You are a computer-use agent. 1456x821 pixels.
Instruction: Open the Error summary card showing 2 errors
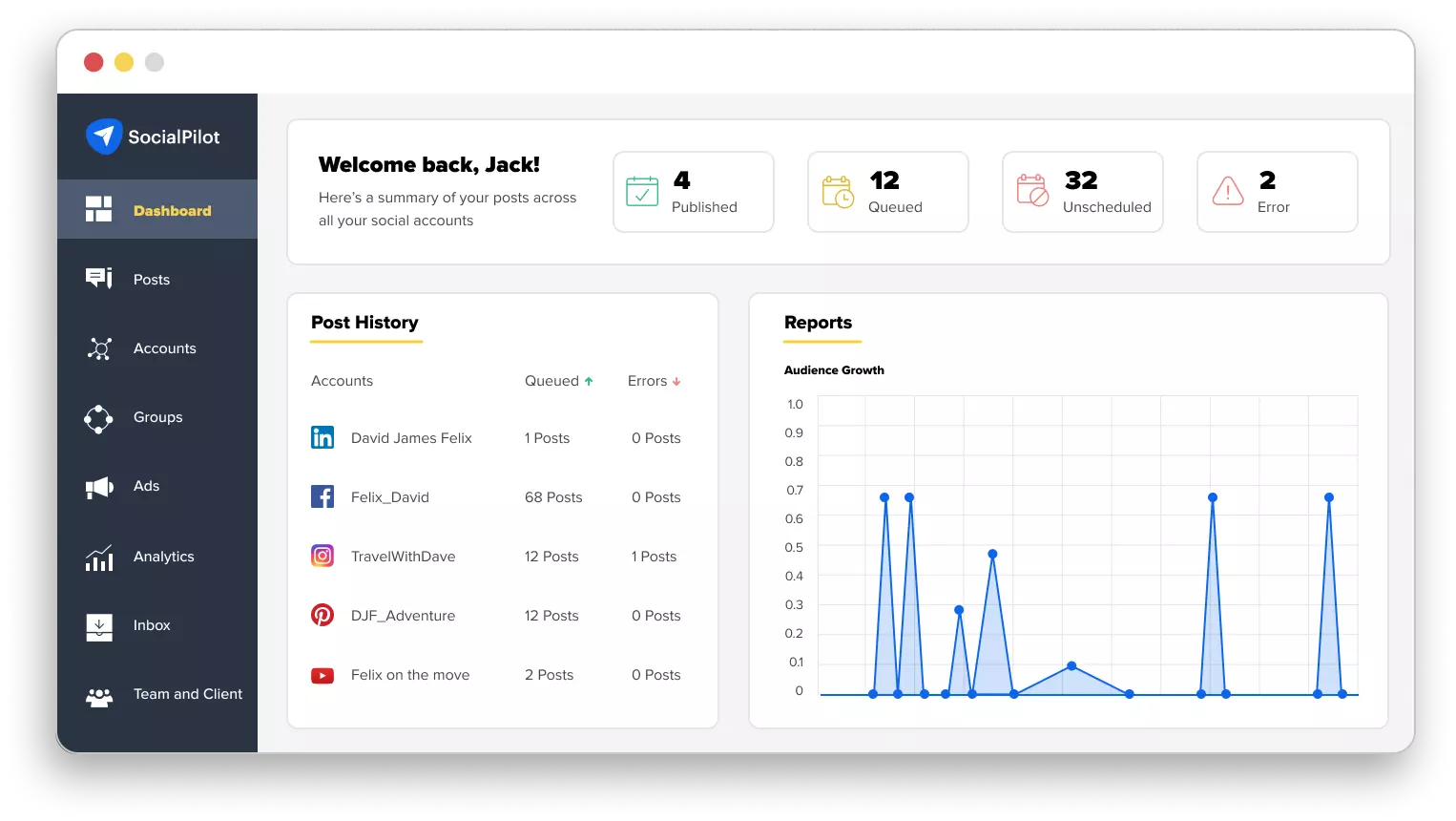point(1277,191)
